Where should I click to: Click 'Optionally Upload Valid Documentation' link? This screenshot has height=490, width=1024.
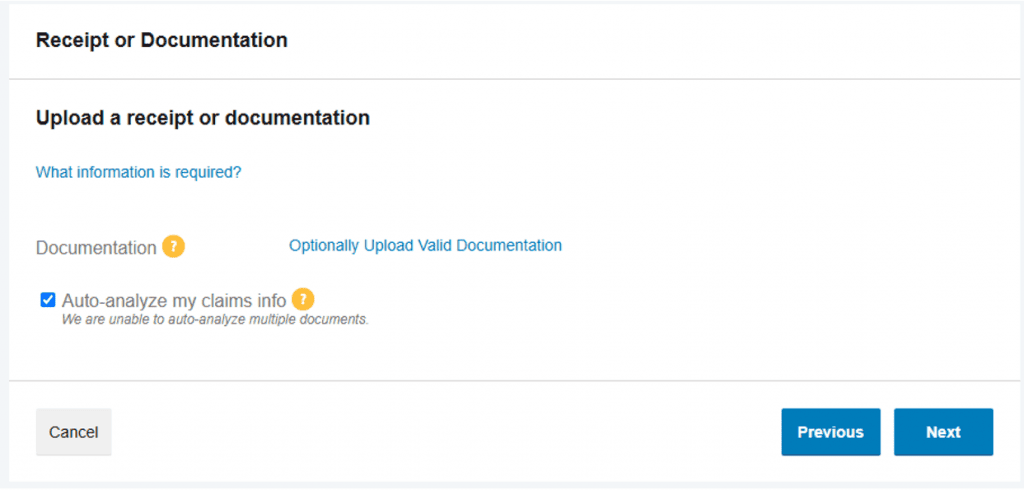[x=425, y=246]
